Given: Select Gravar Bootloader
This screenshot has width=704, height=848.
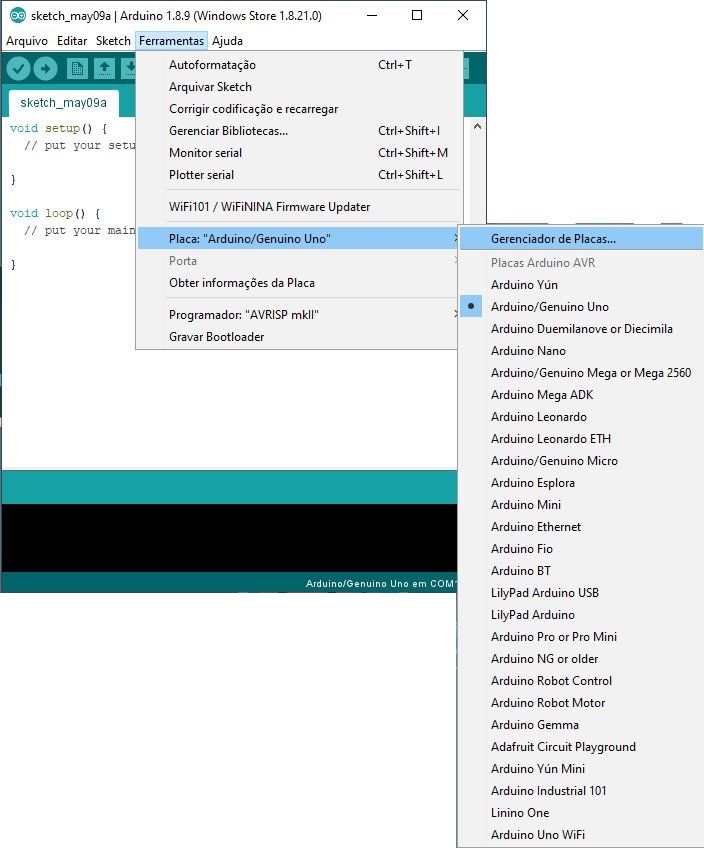Looking at the screenshot, I should coord(298,337).
